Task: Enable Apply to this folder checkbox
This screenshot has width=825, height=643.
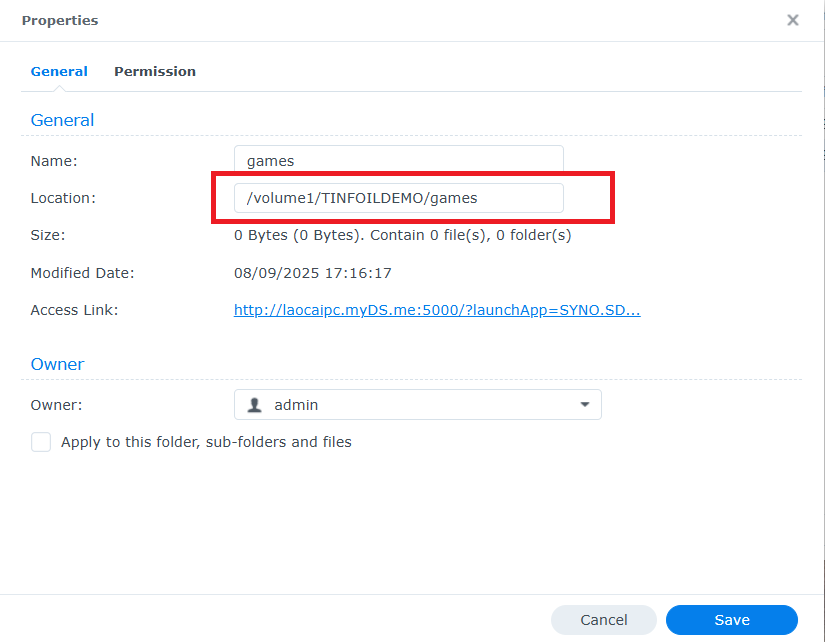Action: coord(41,442)
